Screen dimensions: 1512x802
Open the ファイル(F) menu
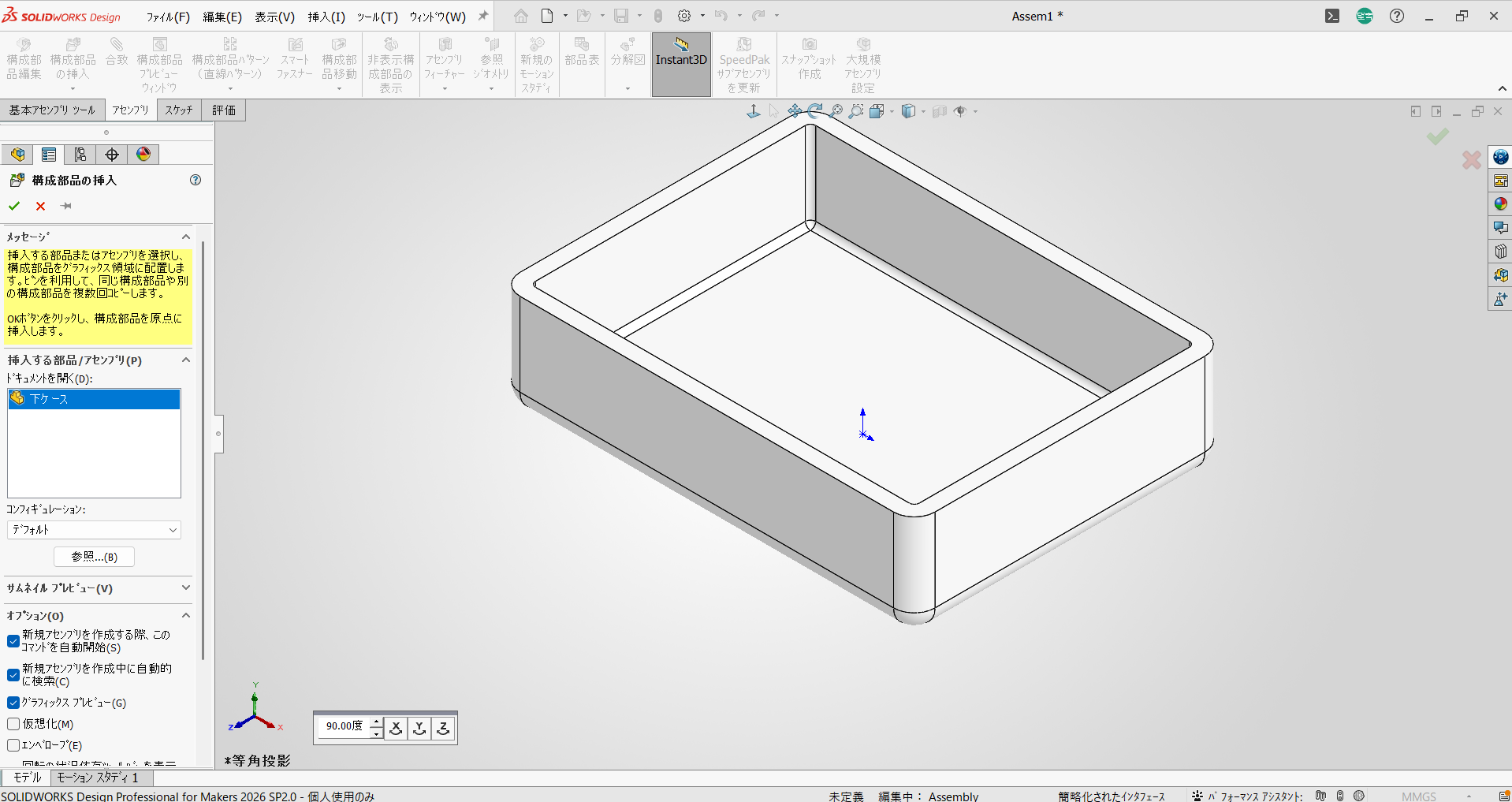coord(168,17)
